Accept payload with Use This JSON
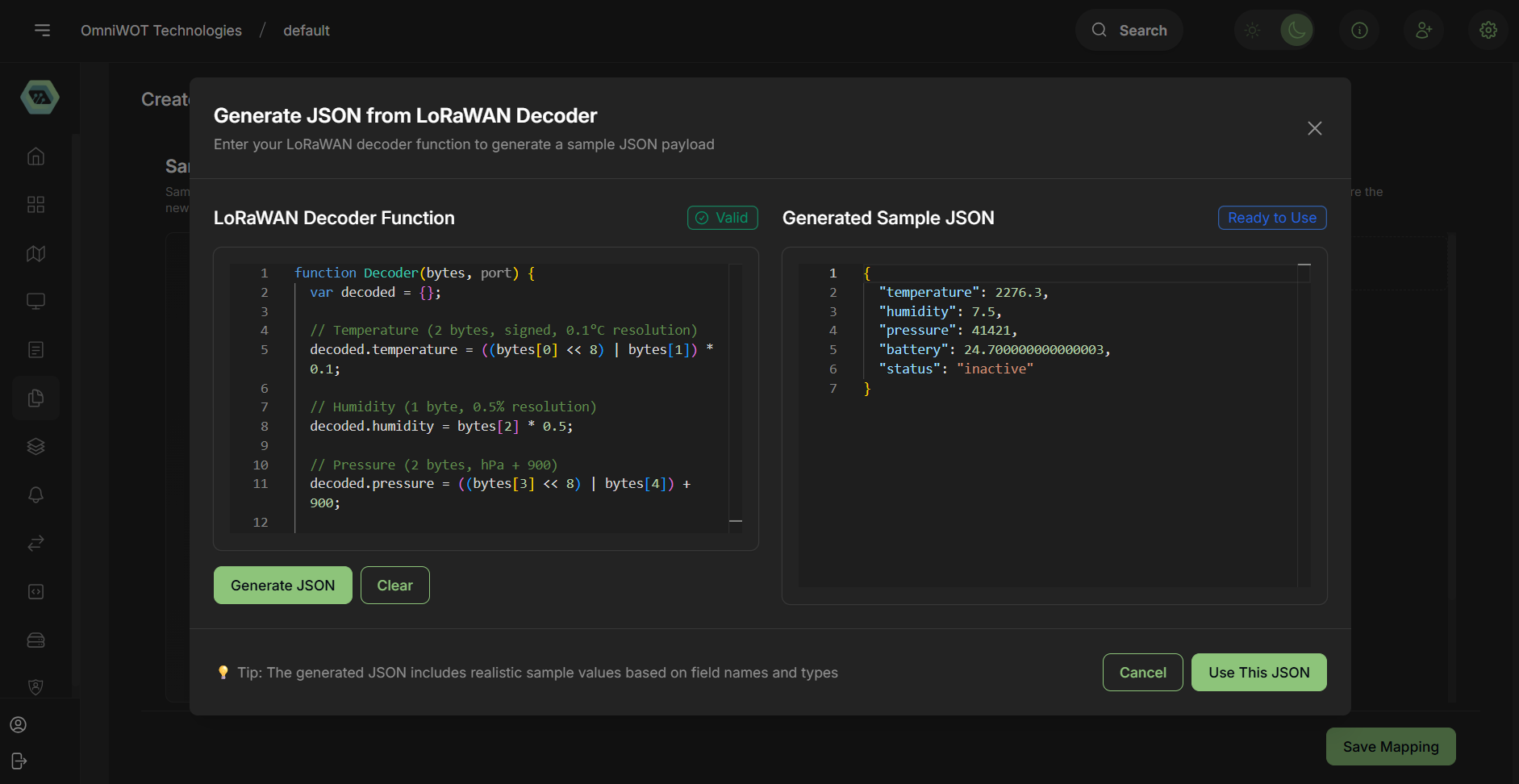 pos(1259,672)
